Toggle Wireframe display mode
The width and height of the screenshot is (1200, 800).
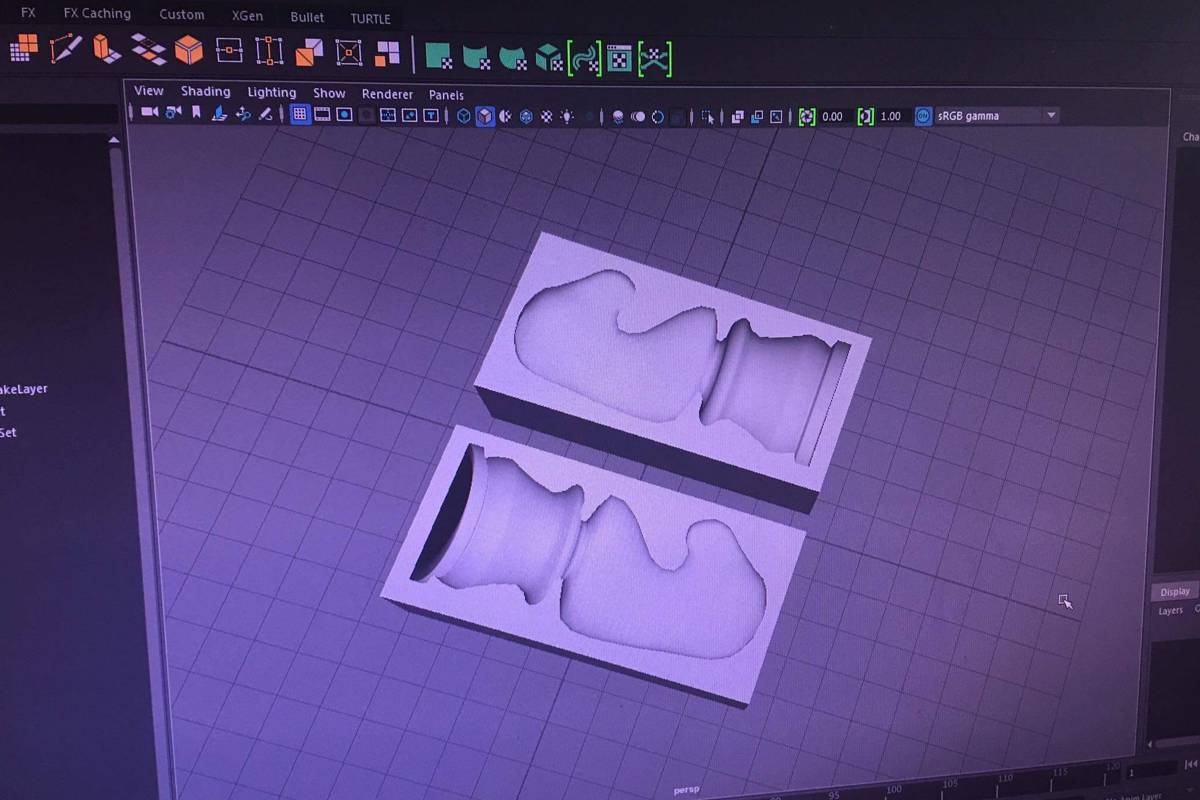[464, 116]
